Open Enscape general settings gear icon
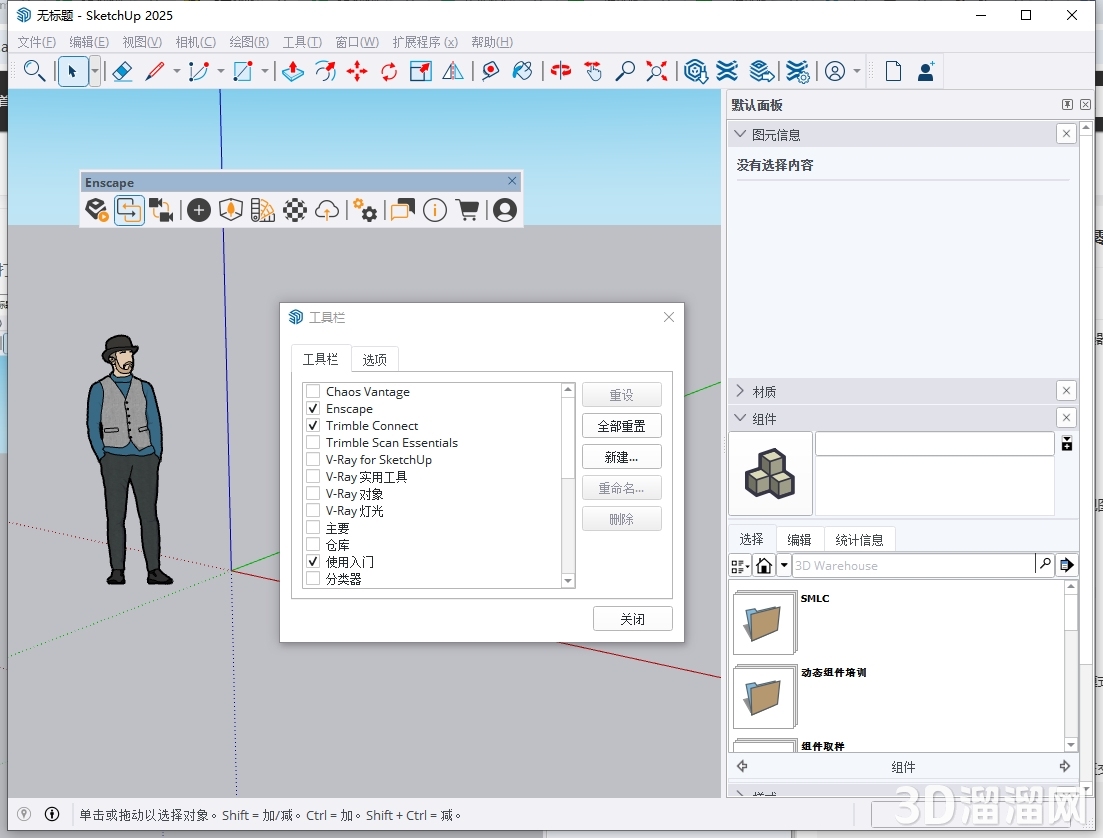Image resolution: width=1103 pixels, height=838 pixels. click(365, 210)
